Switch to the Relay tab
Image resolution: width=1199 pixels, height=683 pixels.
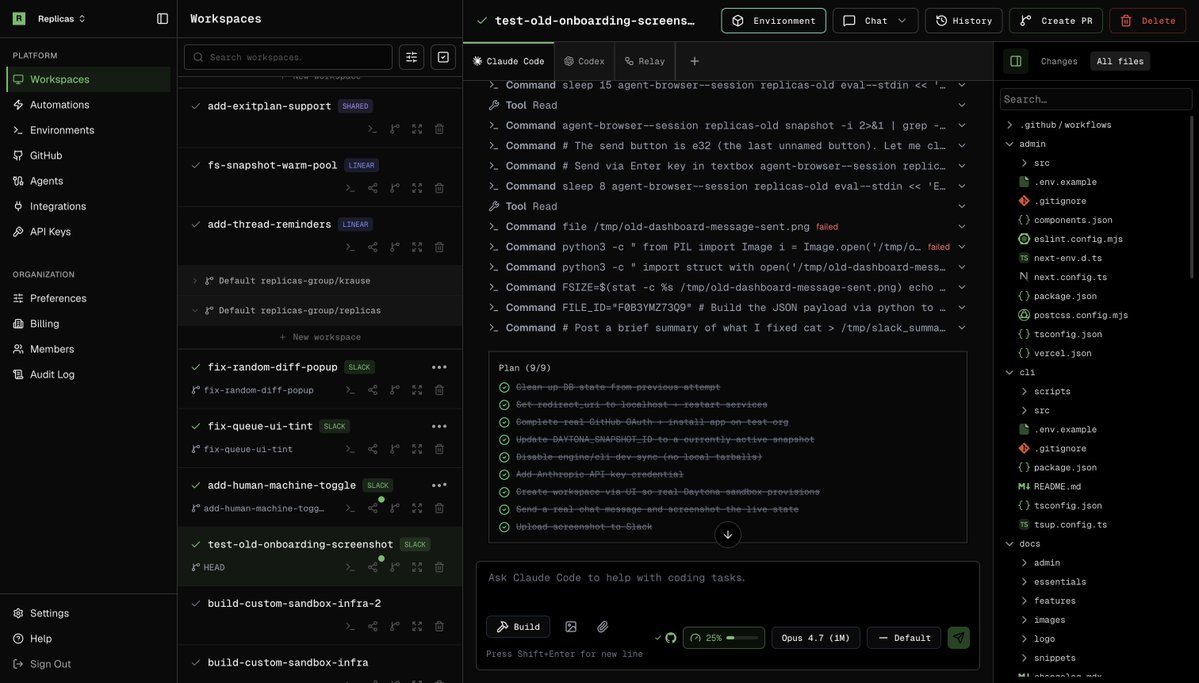tap(645, 61)
